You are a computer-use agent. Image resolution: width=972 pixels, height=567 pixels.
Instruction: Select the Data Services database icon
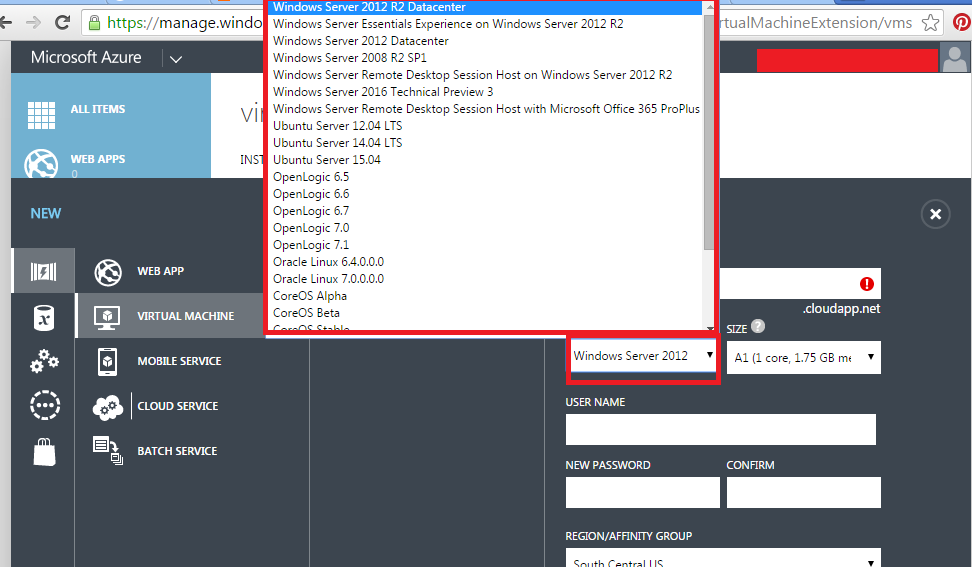pyautogui.click(x=43, y=318)
